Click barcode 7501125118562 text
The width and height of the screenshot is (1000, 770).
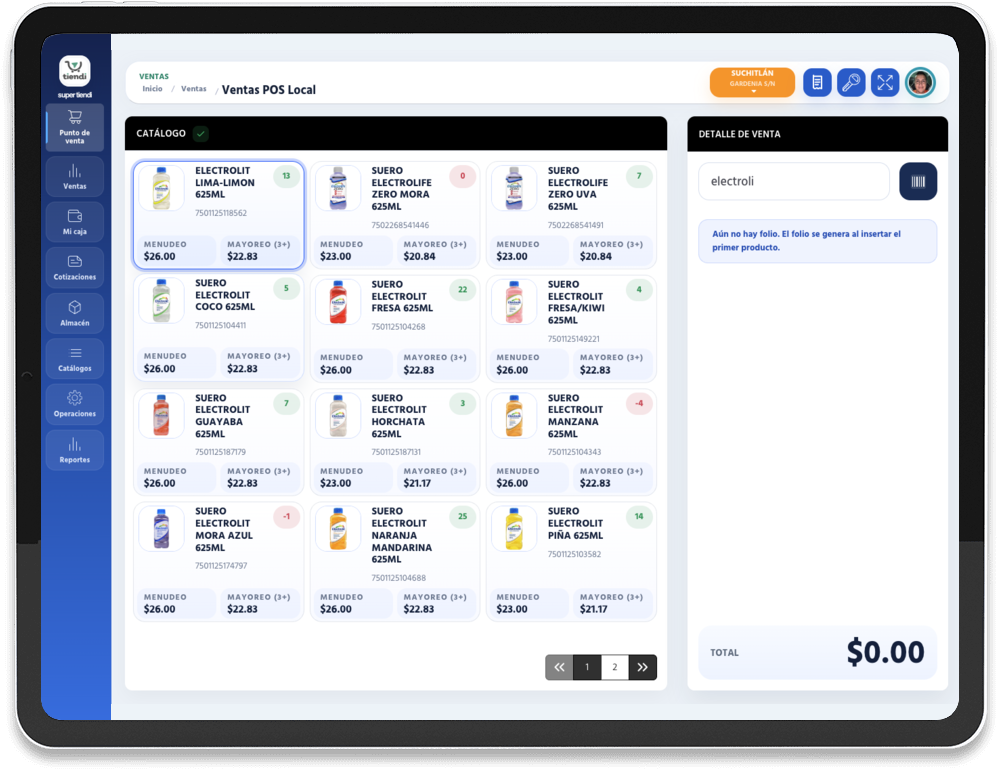[x=221, y=213]
